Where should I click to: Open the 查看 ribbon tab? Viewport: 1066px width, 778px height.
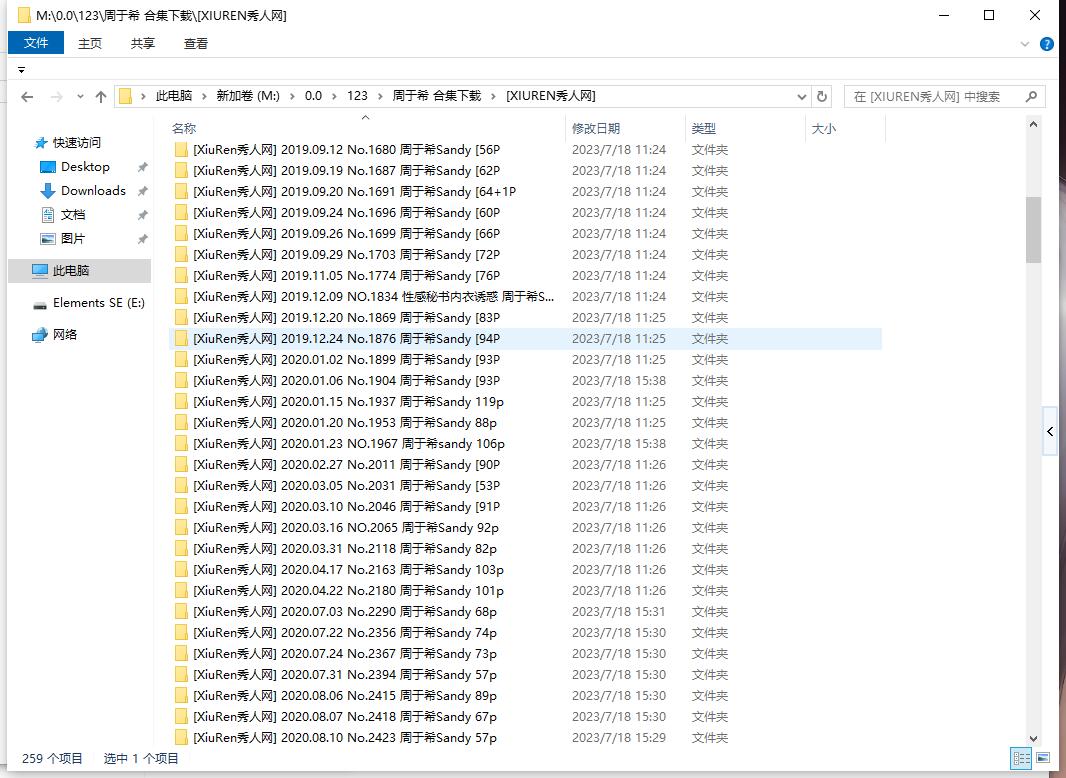point(196,44)
